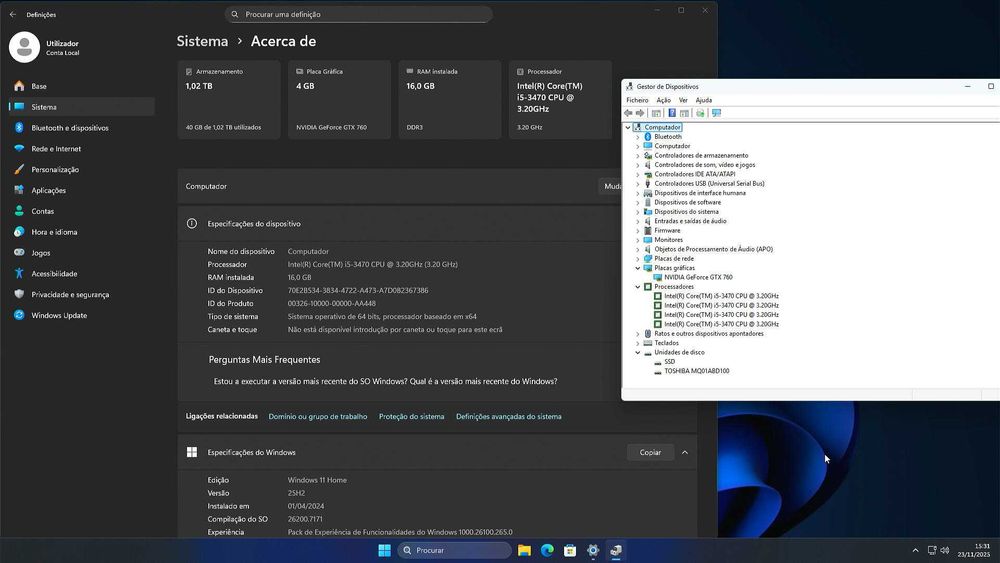1000x563 pixels.
Task: Open Definições avançadas do sistema link
Action: pyautogui.click(x=509, y=416)
